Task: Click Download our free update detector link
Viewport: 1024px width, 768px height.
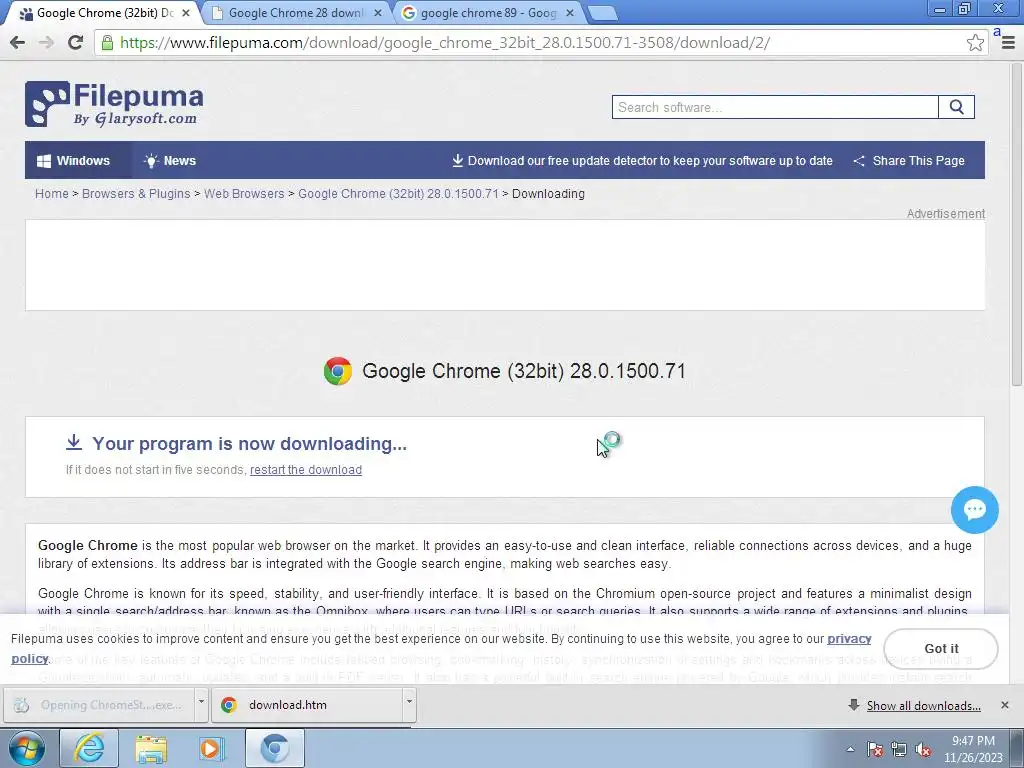Action: click(643, 161)
